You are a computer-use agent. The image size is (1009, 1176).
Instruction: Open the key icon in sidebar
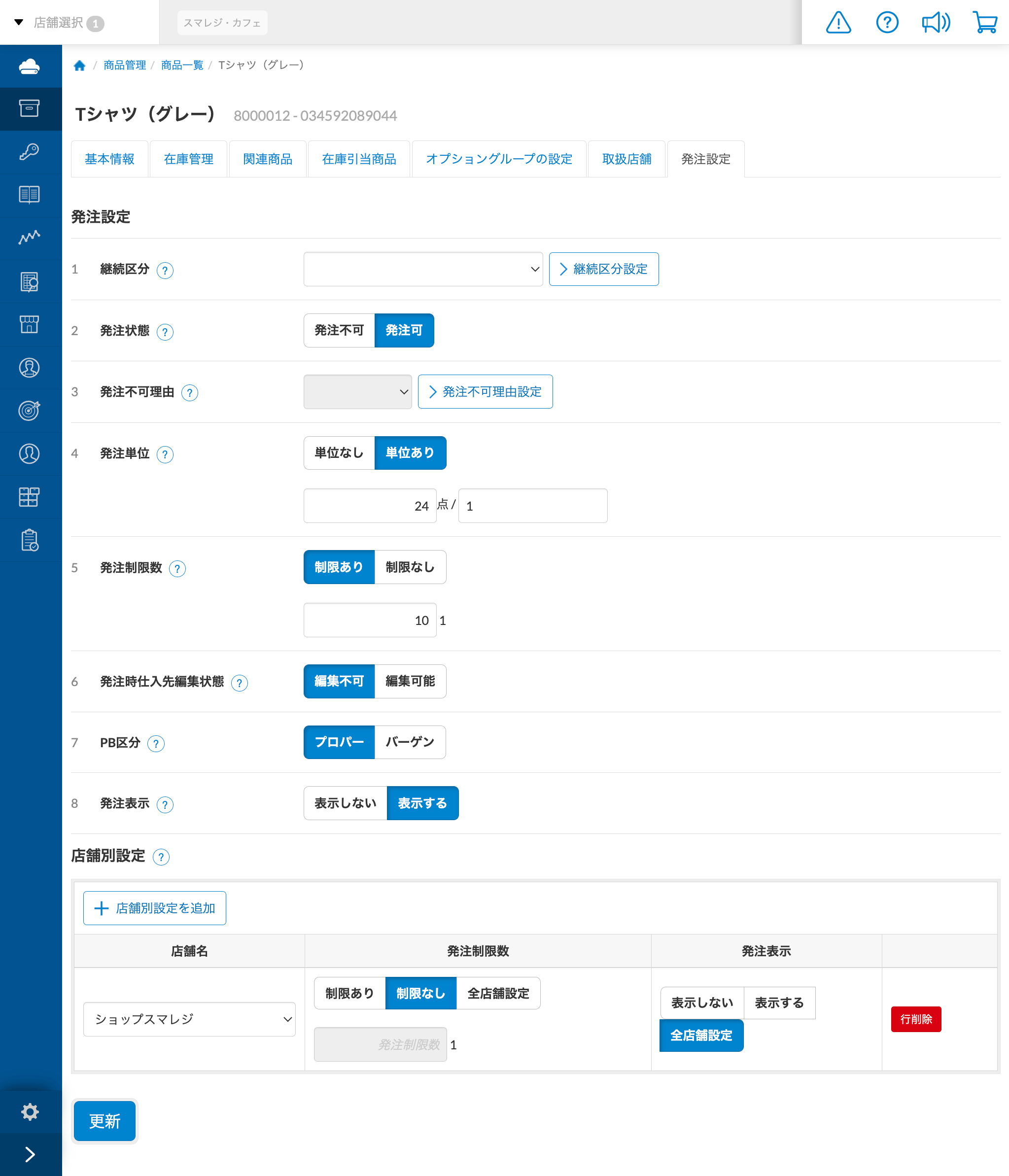pos(30,151)
